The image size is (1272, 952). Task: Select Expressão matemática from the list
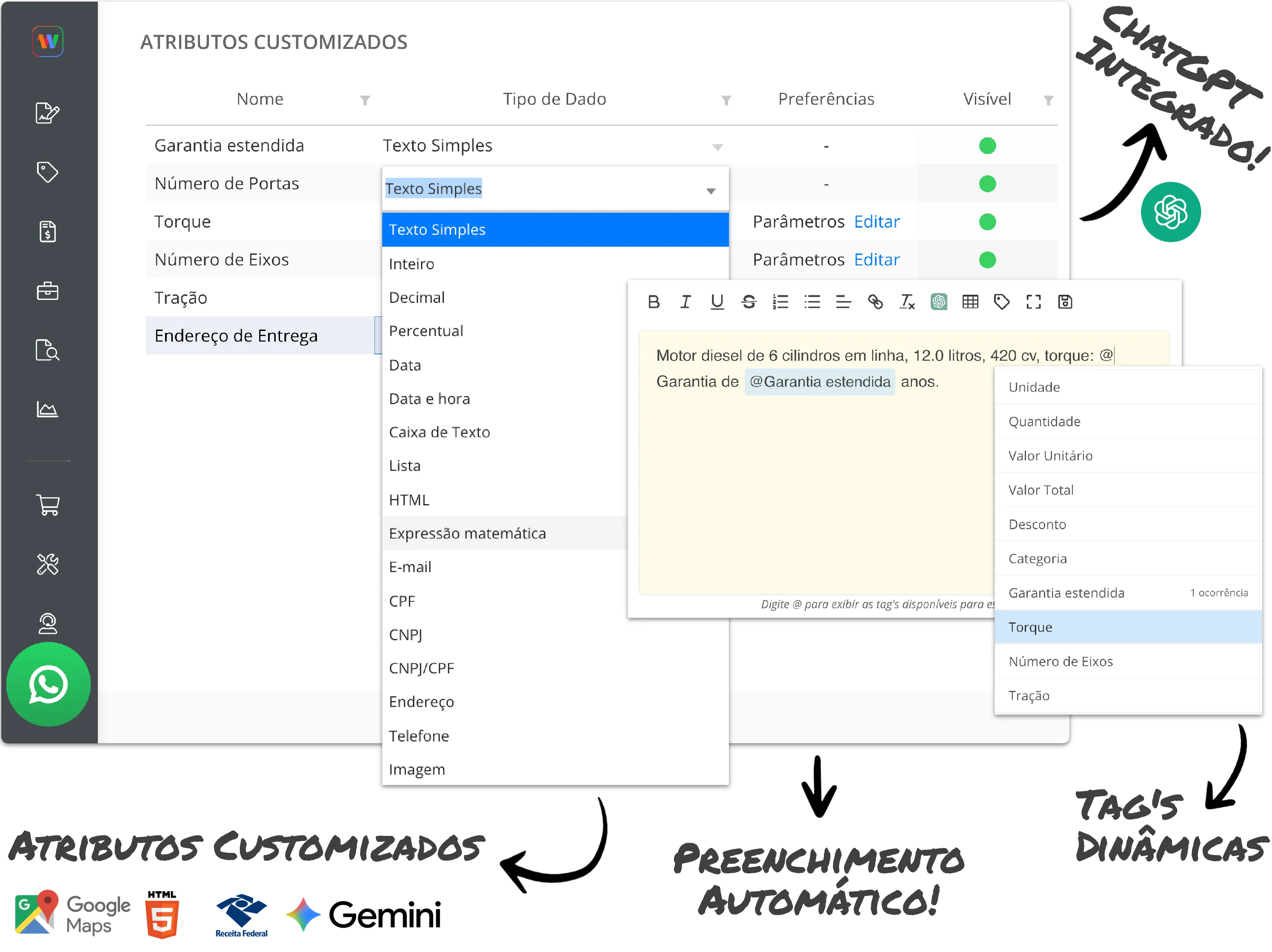click(467, 533)
